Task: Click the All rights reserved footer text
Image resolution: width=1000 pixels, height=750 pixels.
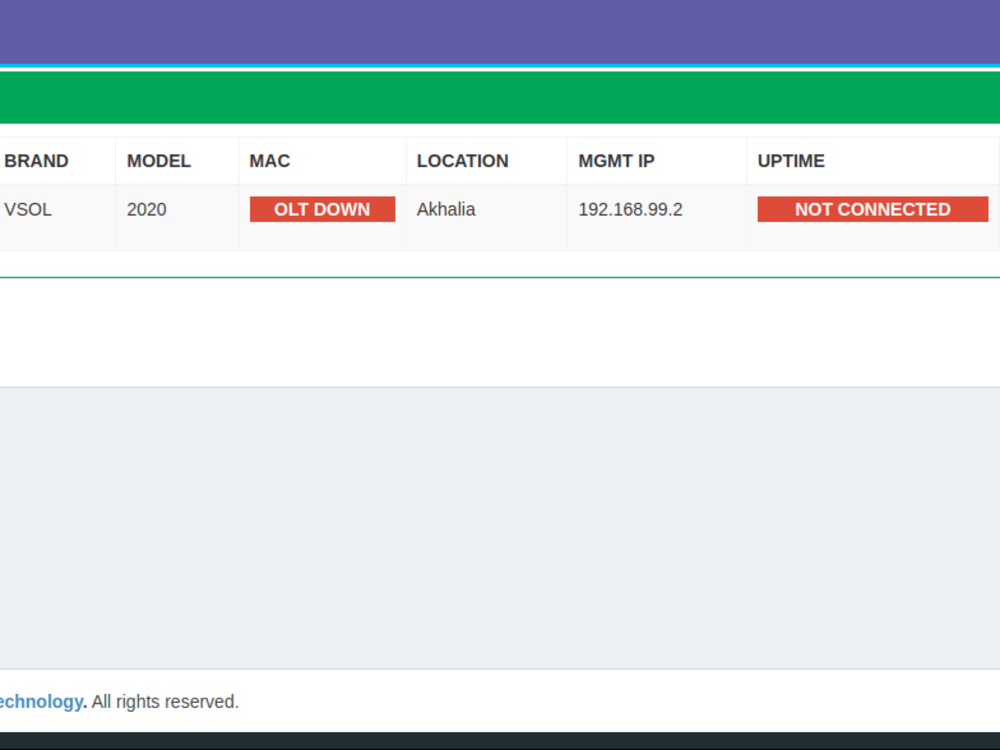Action: pyautogui.click(x=163, y=701)
